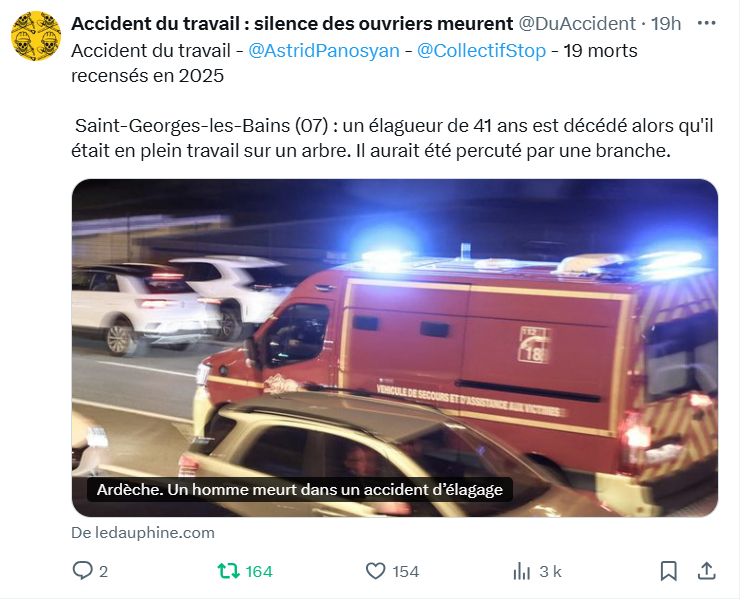Open view analytics bar chart icon
Image resolution: width=751 pixels, height=600 pixels.
coord(522,571)
